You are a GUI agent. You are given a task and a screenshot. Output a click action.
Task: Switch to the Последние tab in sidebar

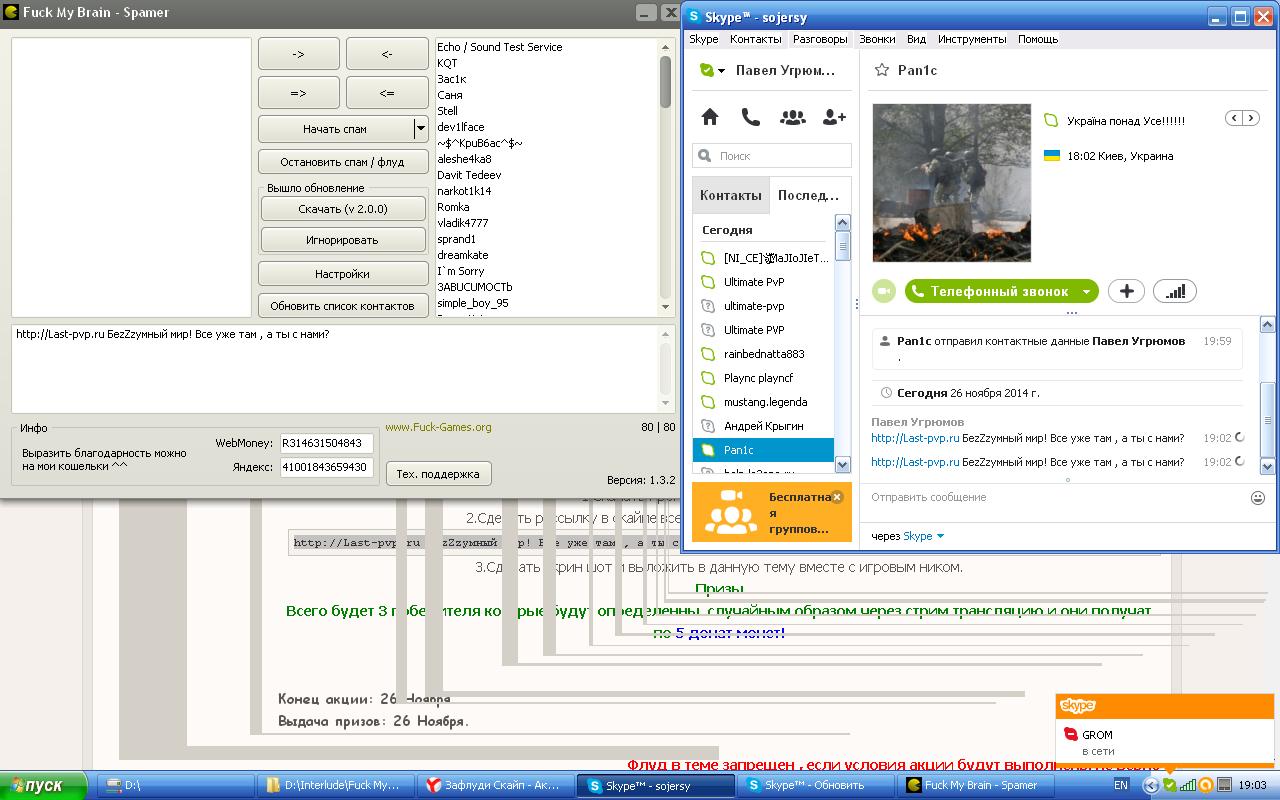808,195
